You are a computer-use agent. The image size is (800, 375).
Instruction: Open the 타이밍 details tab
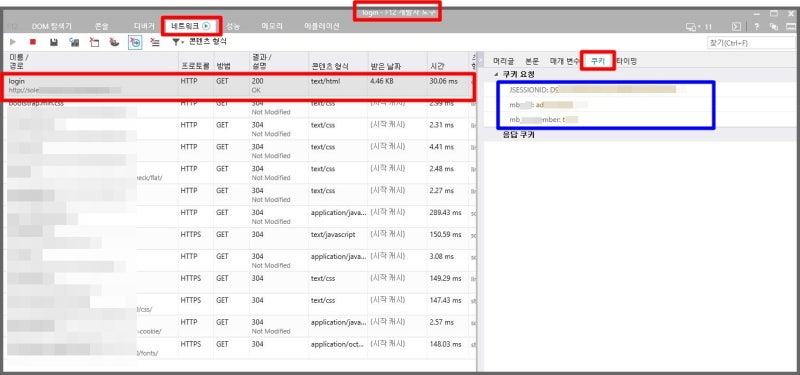627,61
